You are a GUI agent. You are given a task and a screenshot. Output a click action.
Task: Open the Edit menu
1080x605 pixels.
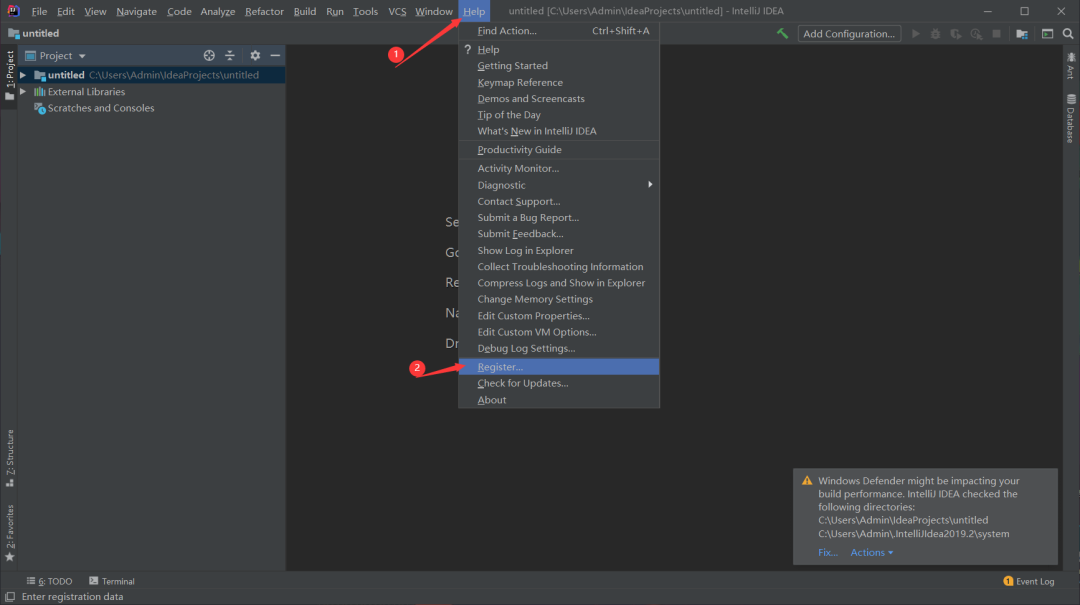[65, 11]
